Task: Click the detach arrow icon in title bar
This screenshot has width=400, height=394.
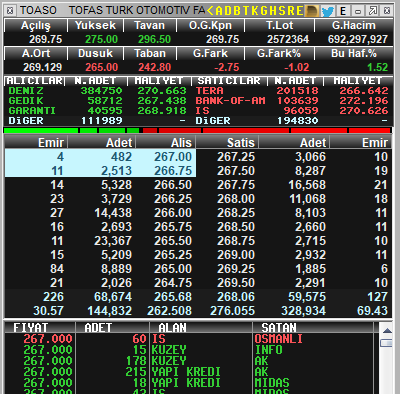Action: click(373, 11)
